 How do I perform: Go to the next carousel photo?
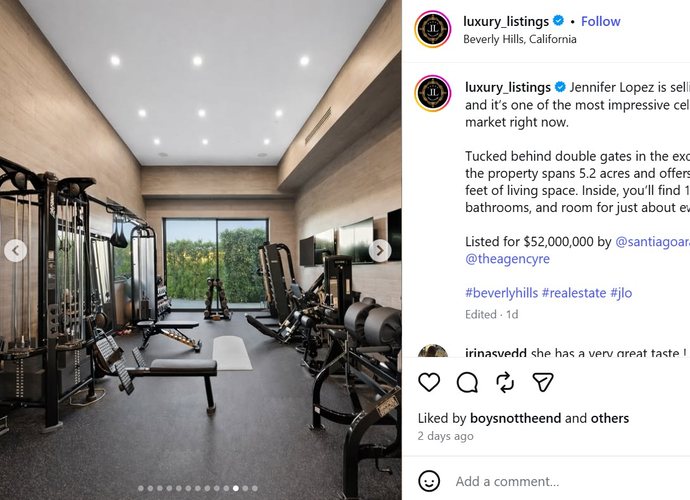coord(379,251)
